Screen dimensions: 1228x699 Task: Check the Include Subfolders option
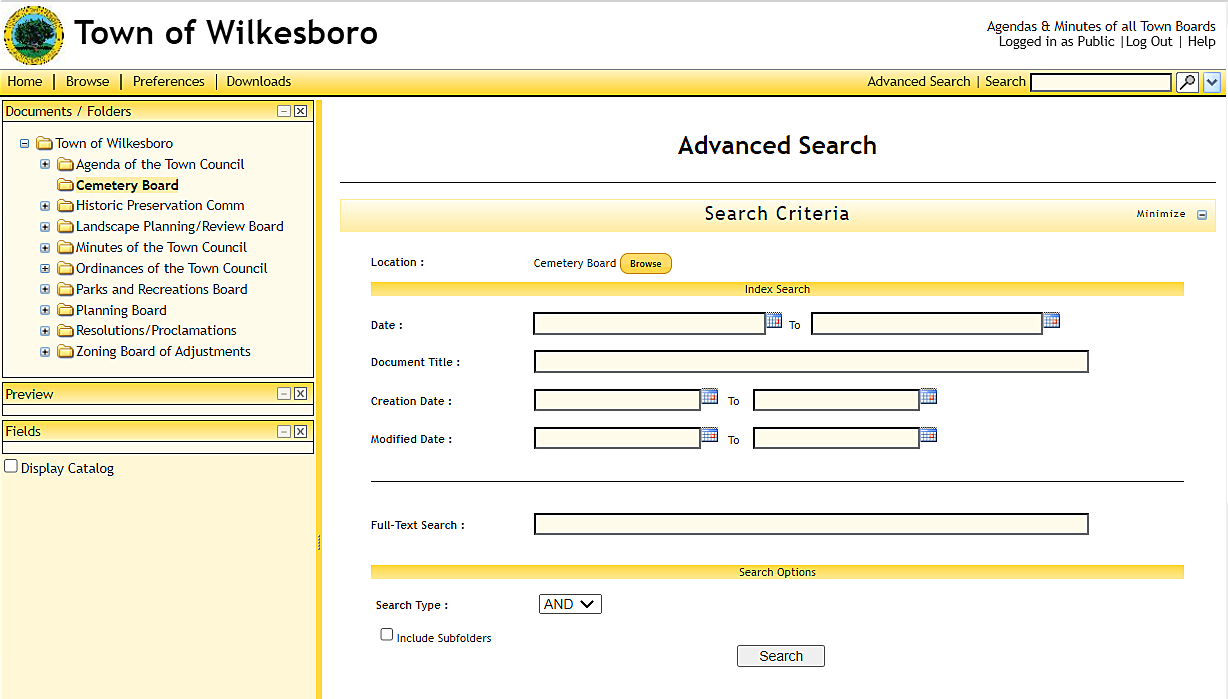pos(387,635)
